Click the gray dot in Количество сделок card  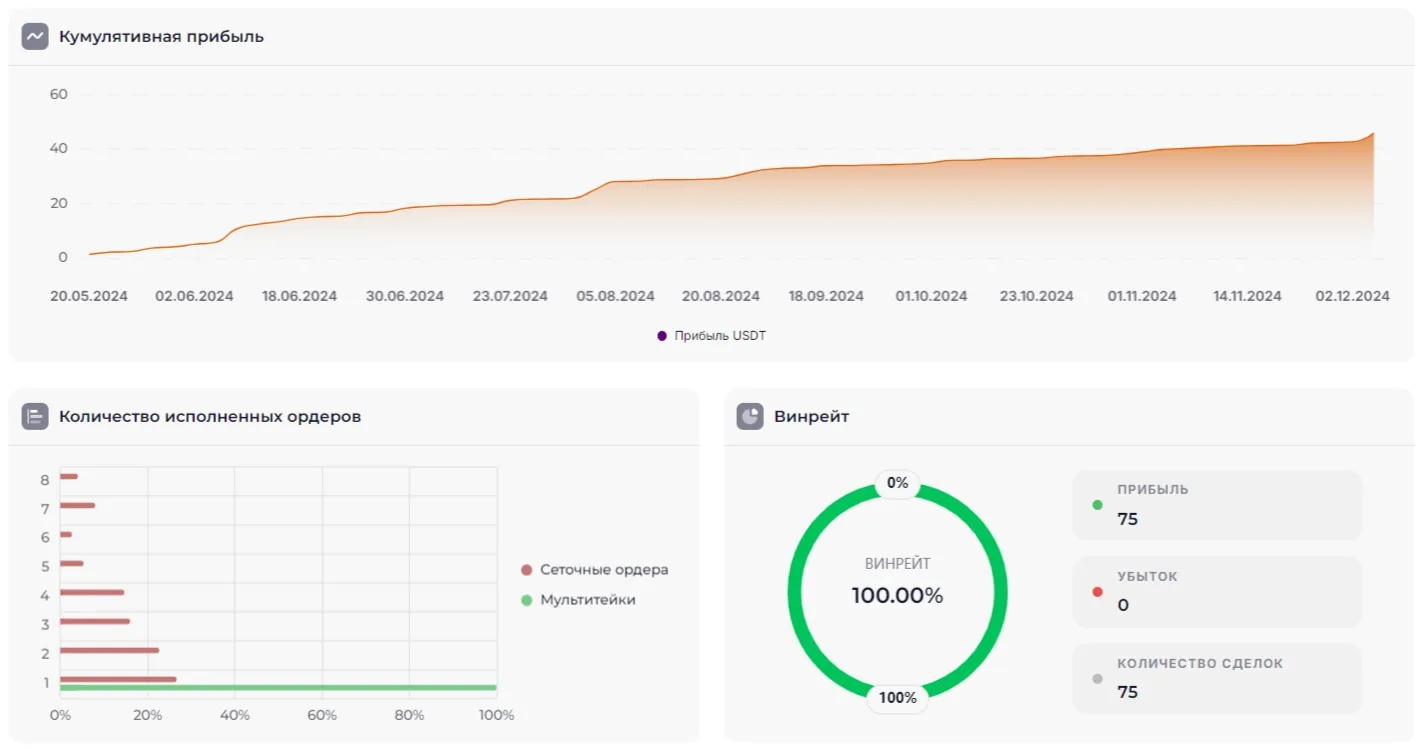click(x=1097, y=679)
